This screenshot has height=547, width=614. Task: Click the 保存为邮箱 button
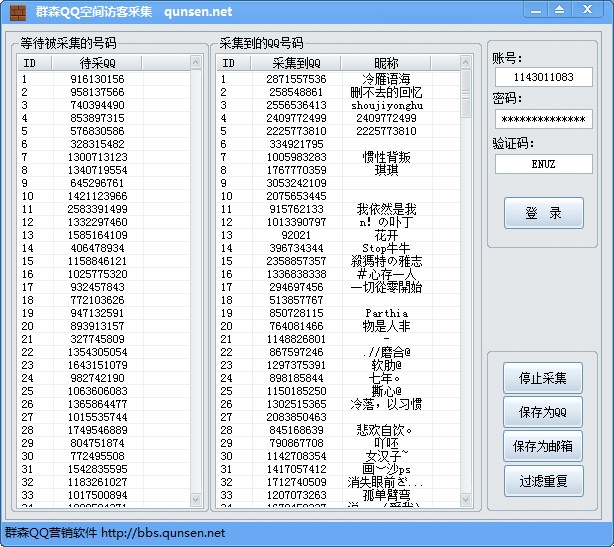point(543,446)
